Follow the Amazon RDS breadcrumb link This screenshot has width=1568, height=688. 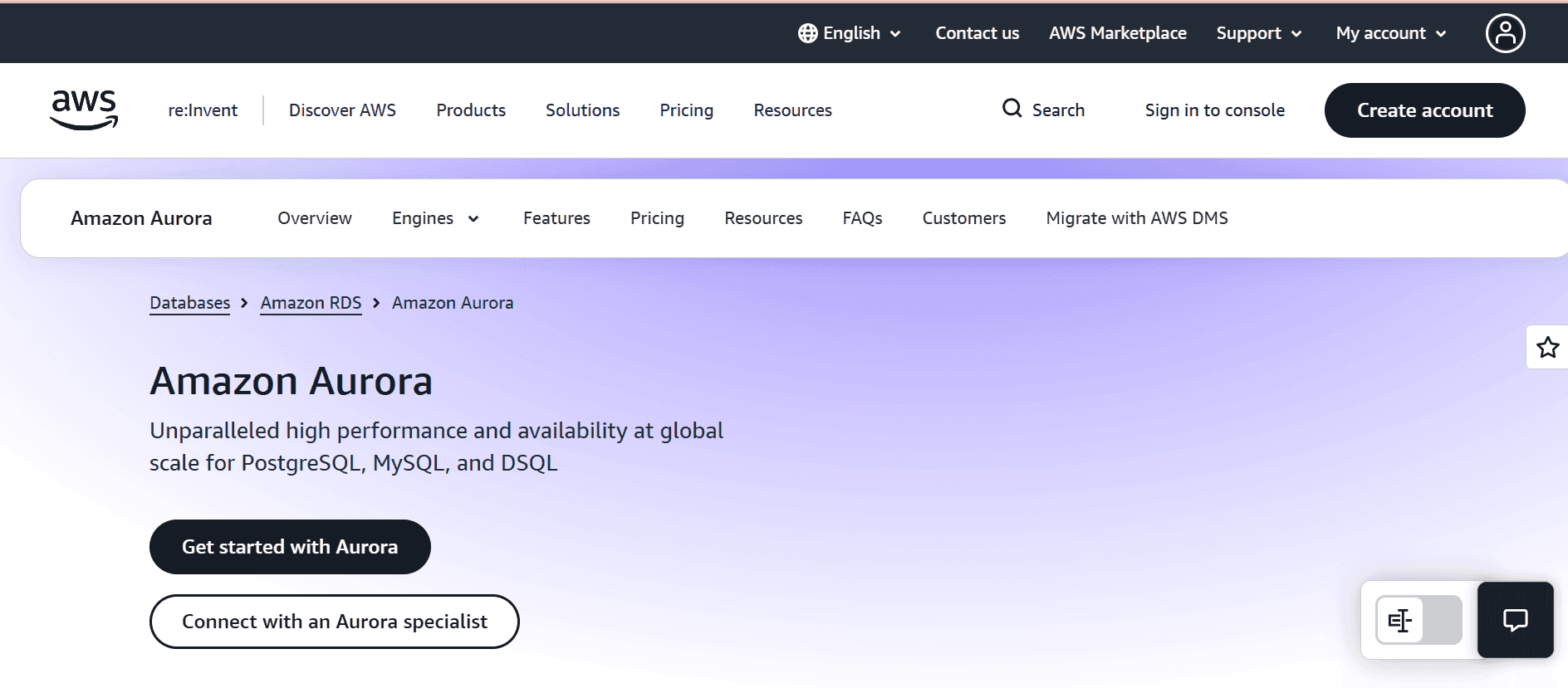click(x=311, y=303)
